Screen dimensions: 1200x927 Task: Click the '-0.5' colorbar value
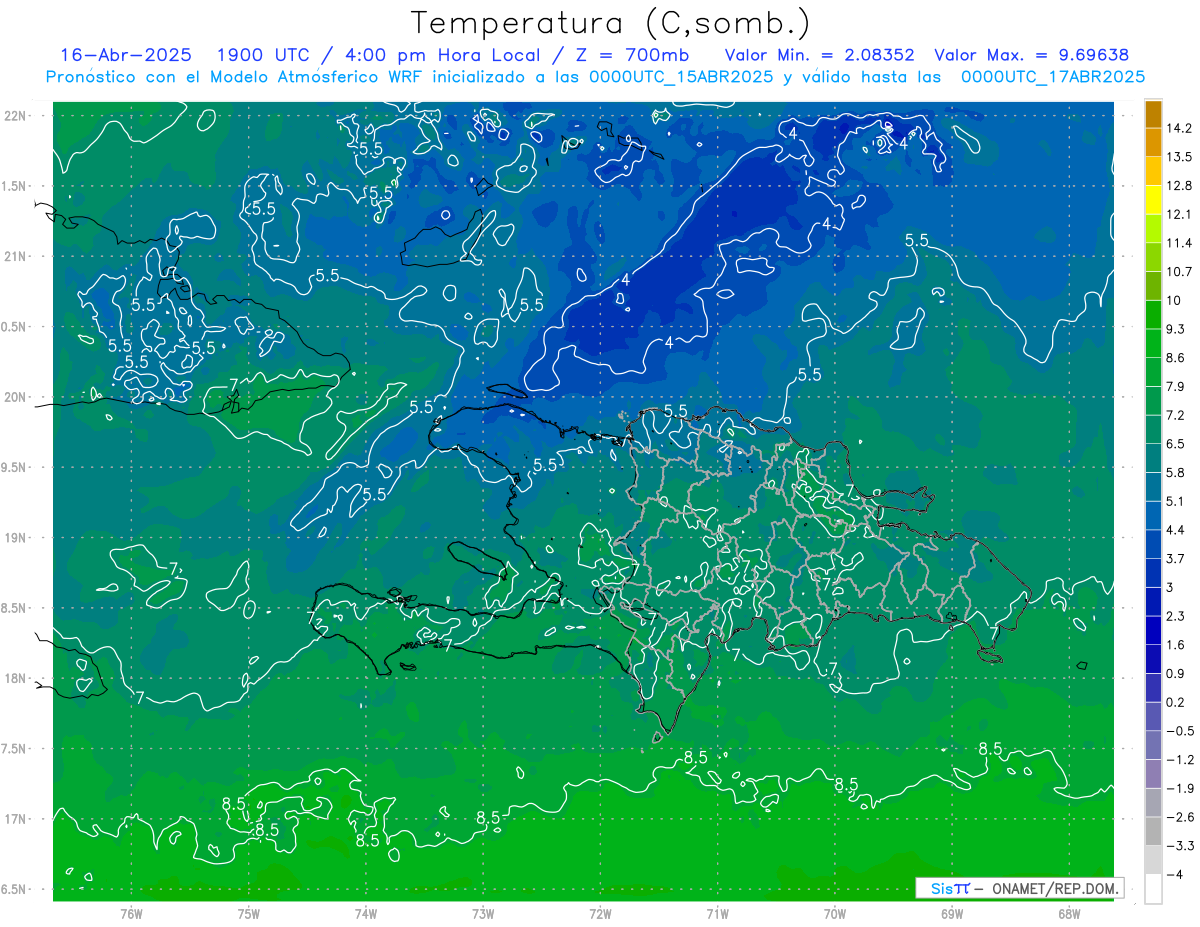point(1180,731)
